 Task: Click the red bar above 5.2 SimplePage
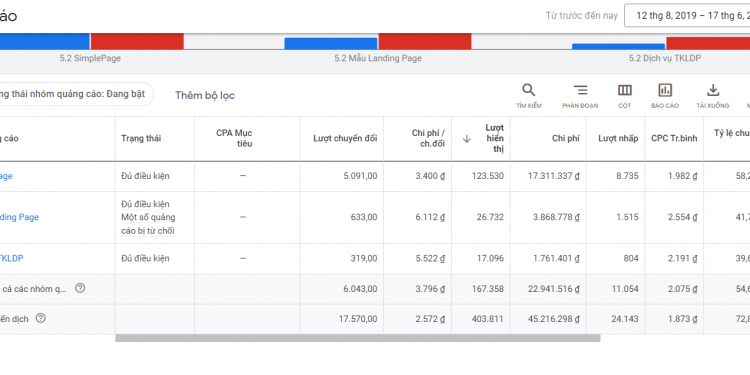(137, 42)
